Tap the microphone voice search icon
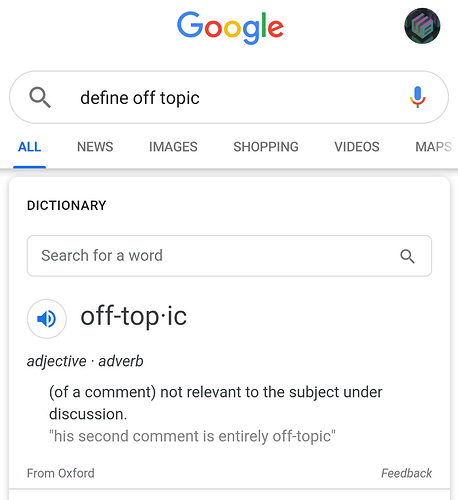The image size is (458, 500). coord(417,97)
